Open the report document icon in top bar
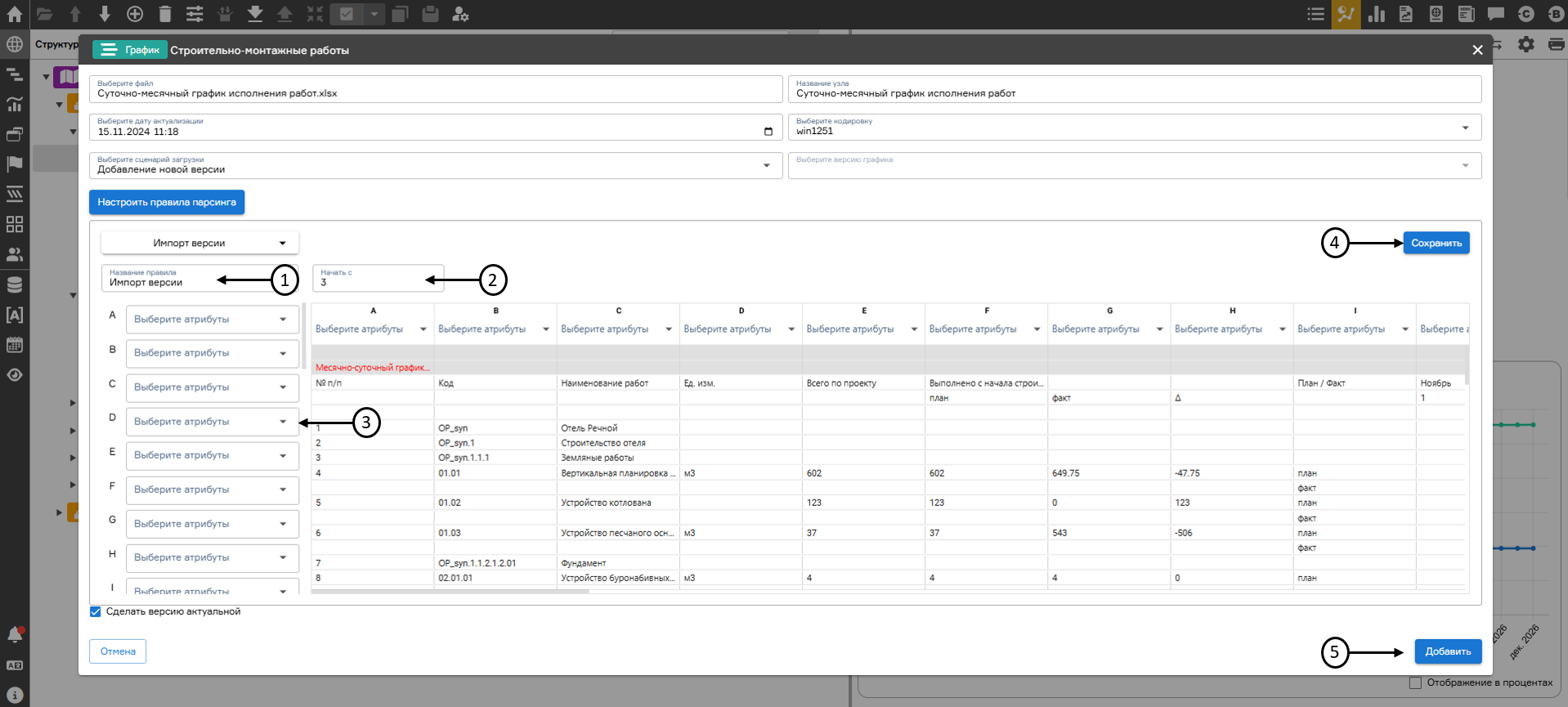This screenshot has width=1568, height=707. (x=1406, y=14)
